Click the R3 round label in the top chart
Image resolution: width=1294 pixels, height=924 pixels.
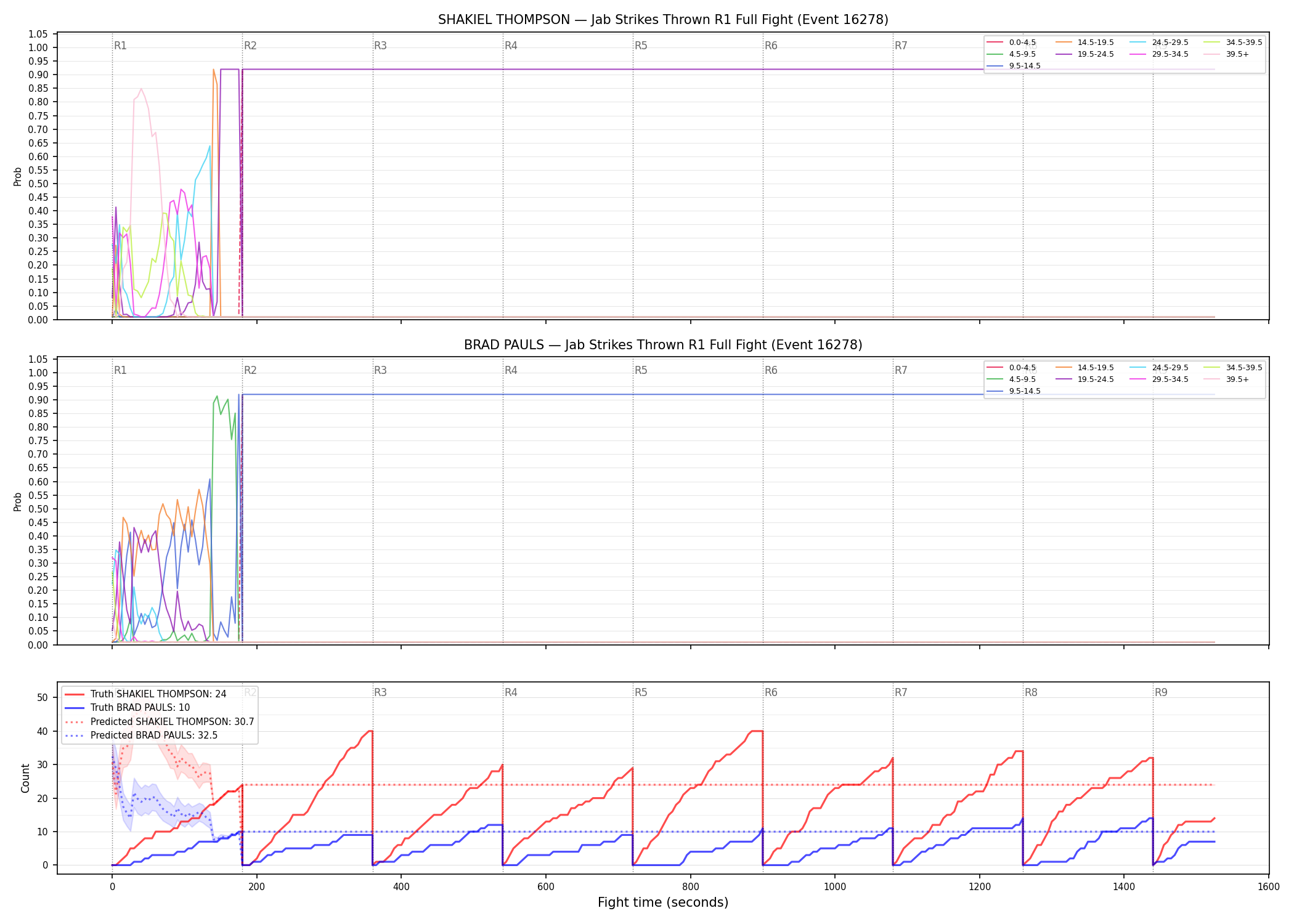point(380,46)
